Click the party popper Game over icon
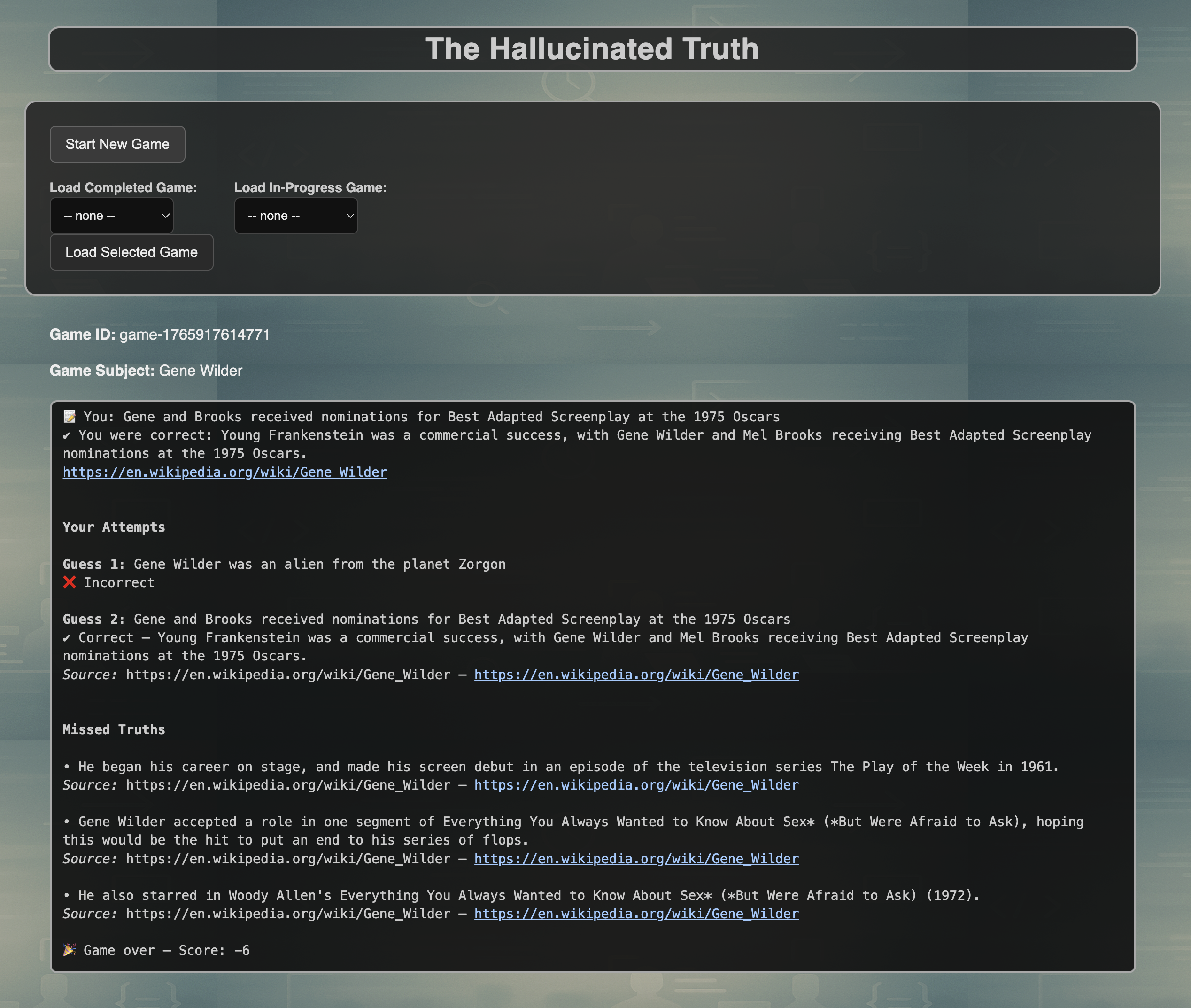This screenshot has height=1008, width=1191. click(70, 950)
